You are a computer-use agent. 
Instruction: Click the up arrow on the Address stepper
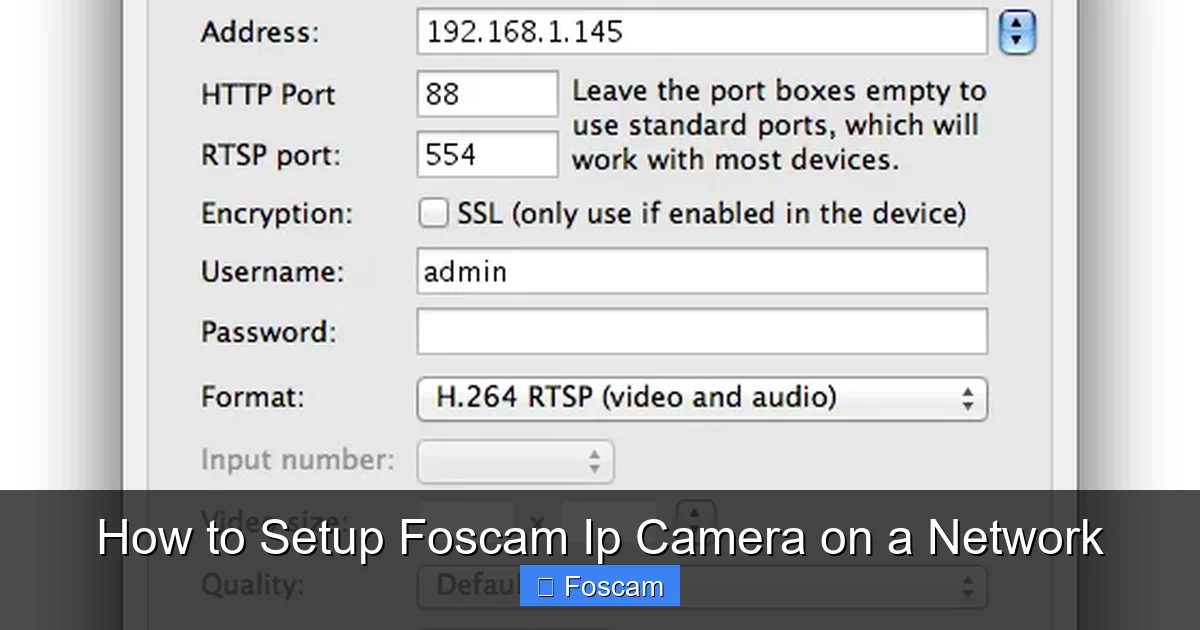[1018, 22]
